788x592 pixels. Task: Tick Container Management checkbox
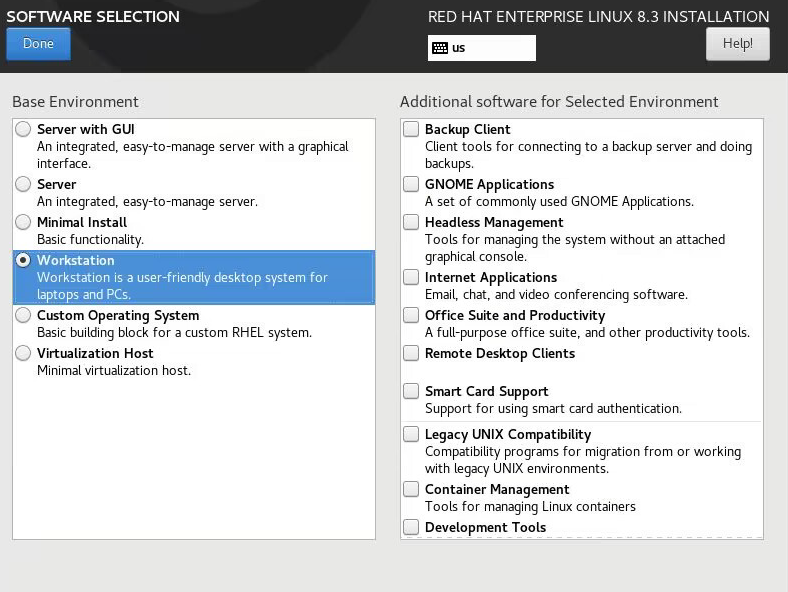[x=411, y=489]
